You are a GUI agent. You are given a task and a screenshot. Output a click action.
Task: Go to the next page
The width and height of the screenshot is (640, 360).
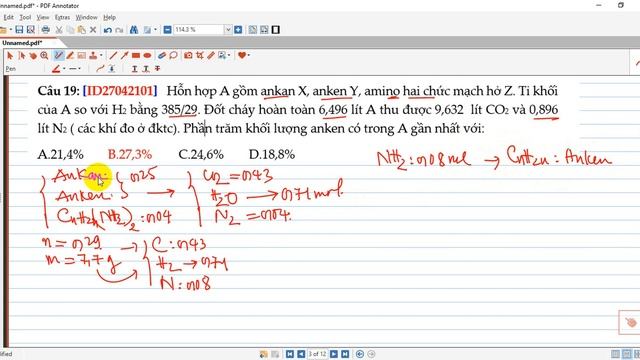[334, 354]
